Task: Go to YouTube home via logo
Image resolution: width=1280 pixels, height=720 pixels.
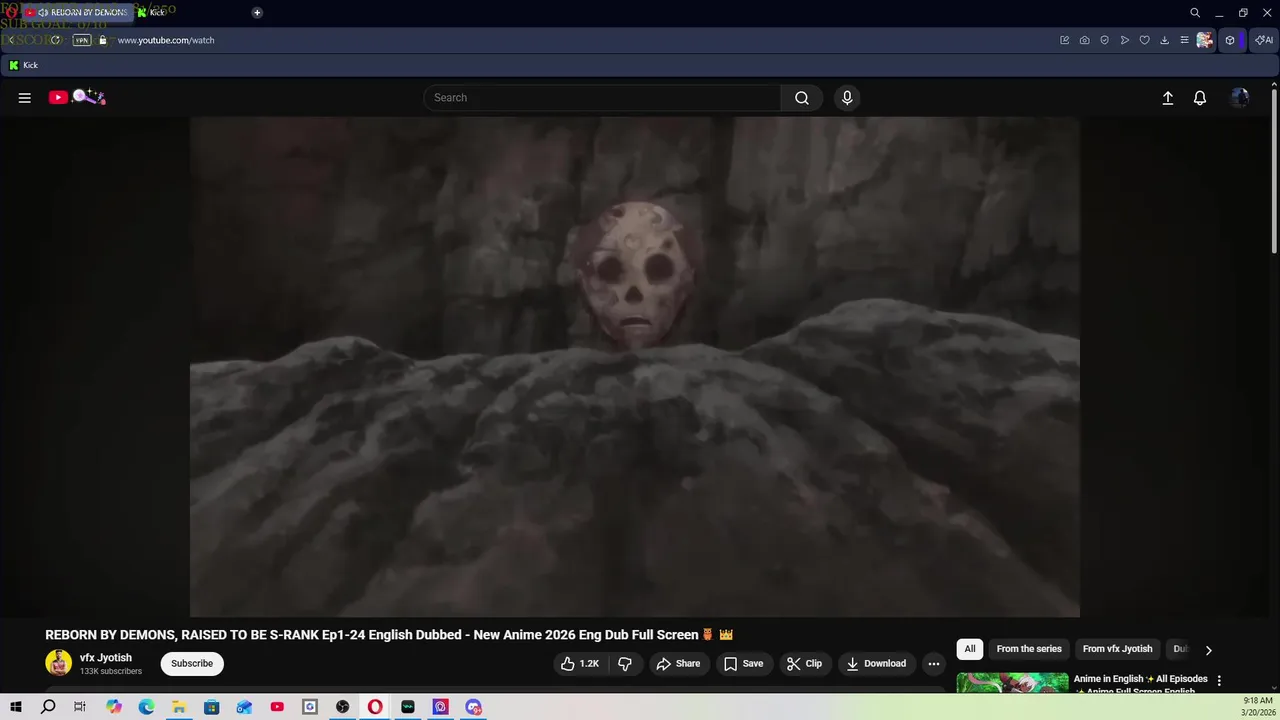Action: [77, 97]
